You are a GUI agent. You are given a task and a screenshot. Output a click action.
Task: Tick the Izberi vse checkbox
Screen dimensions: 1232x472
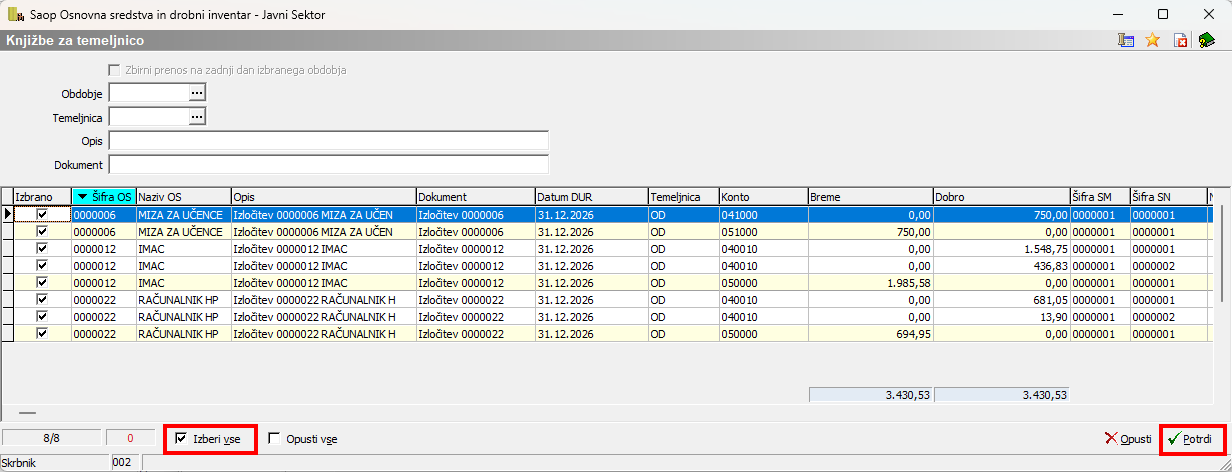[x=181, y=438]
